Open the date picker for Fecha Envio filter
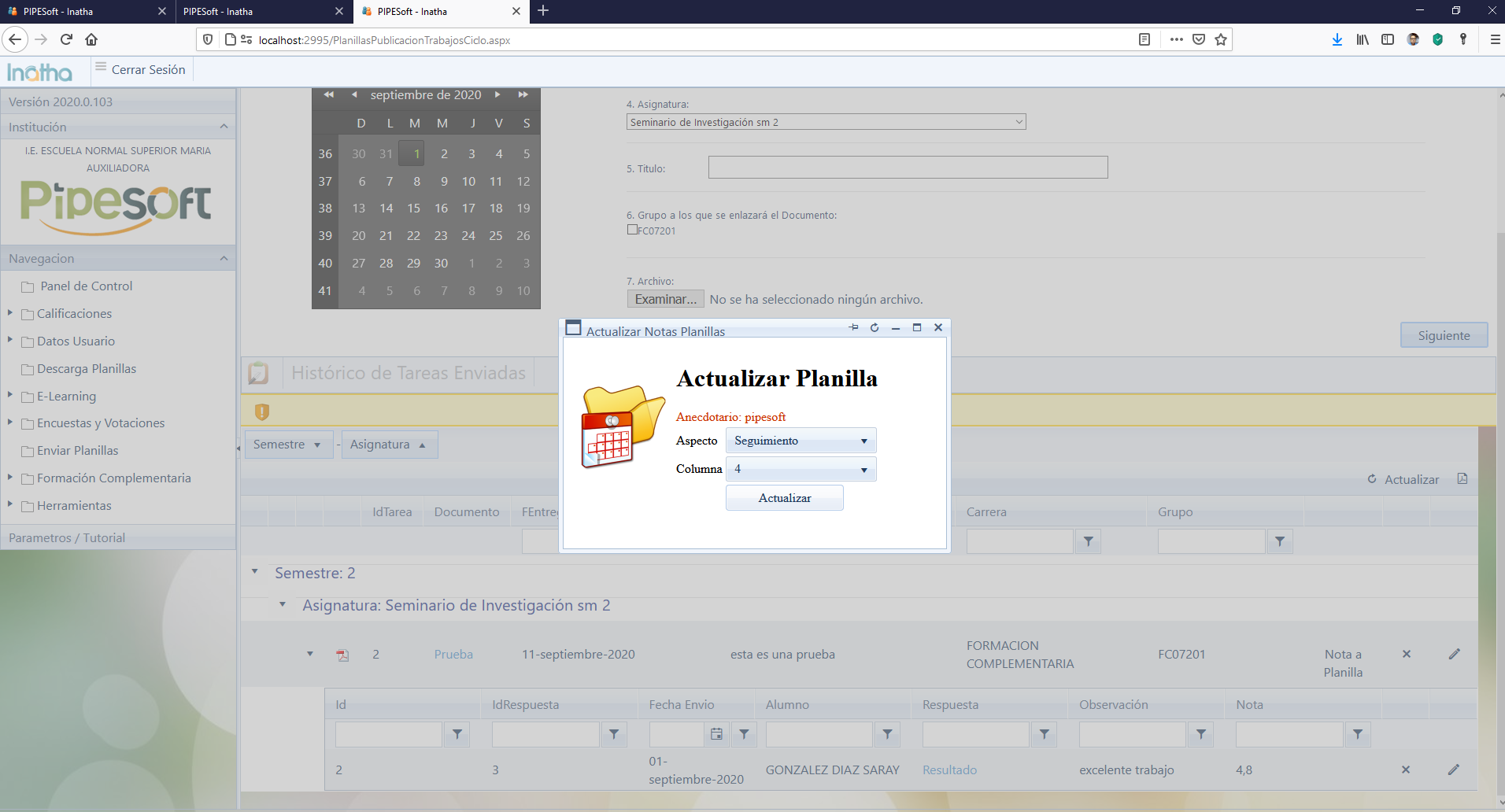 (716, 734)
